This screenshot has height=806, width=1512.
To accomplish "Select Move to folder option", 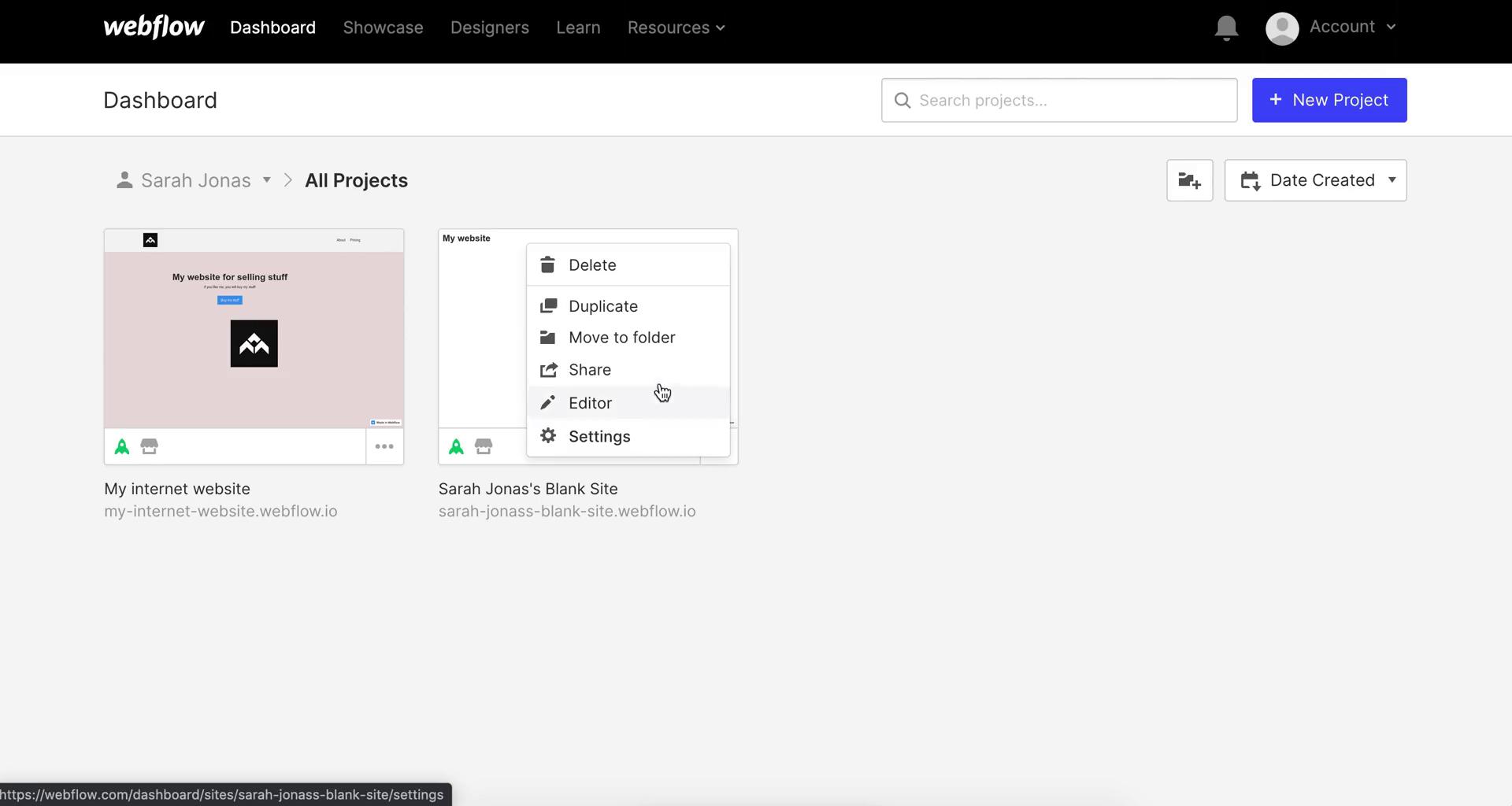I will coord(628,338).
